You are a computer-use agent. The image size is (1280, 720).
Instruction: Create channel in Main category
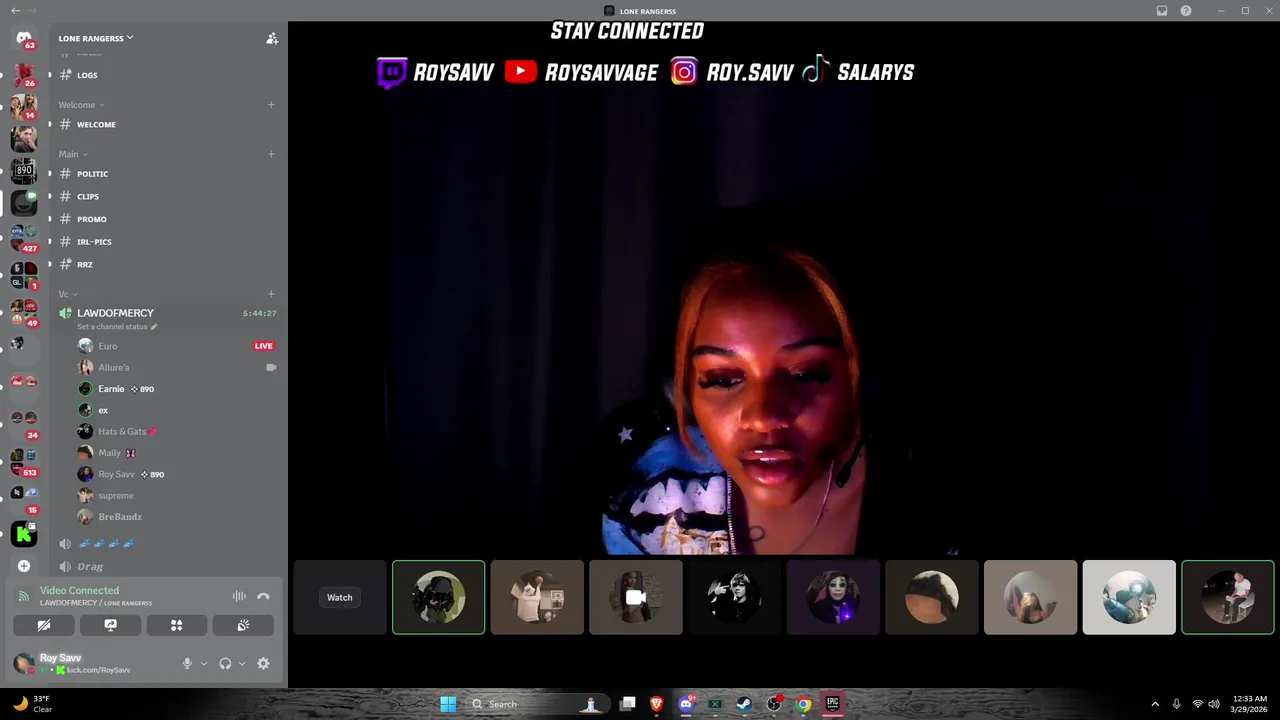[271, 154]
